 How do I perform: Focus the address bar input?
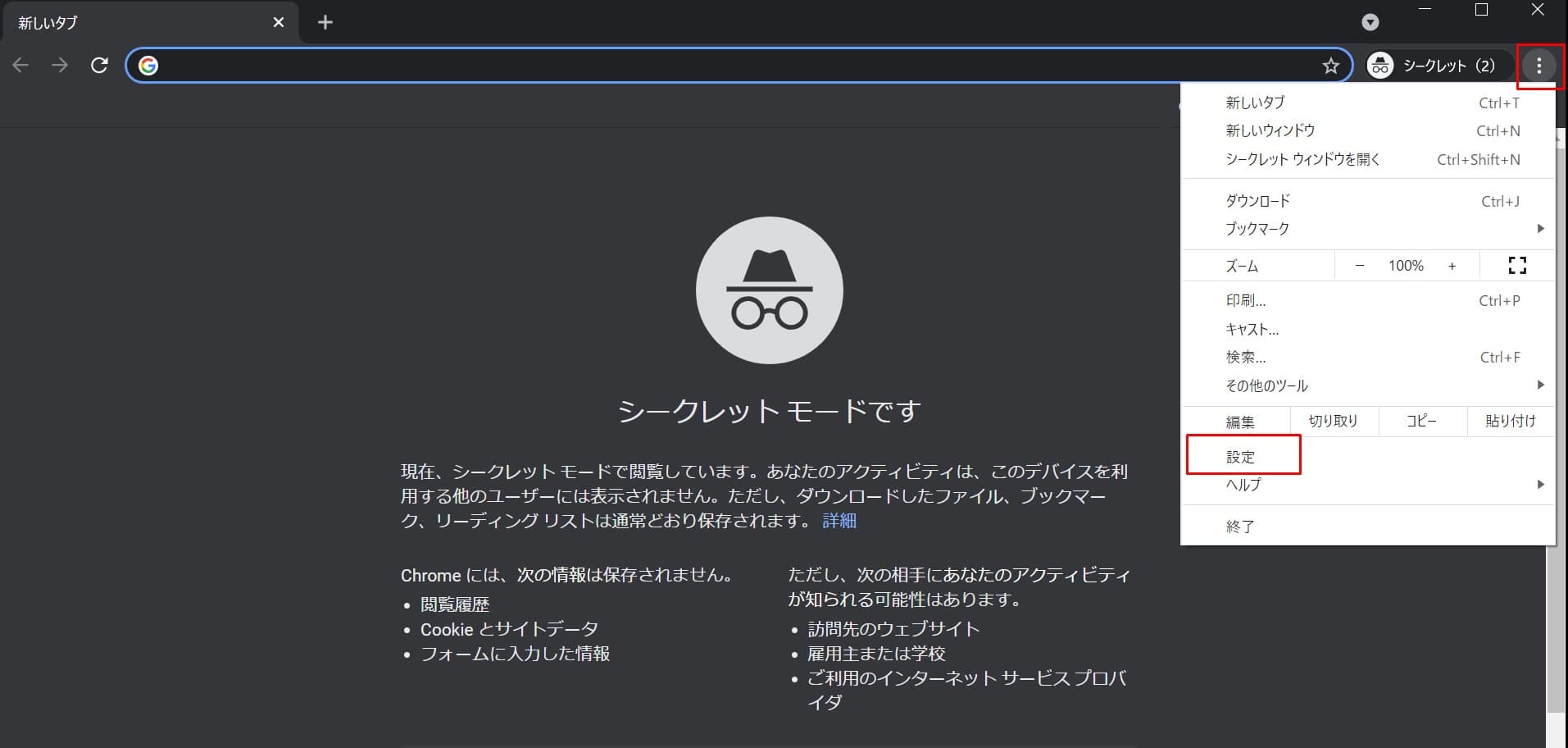(738, 66)
